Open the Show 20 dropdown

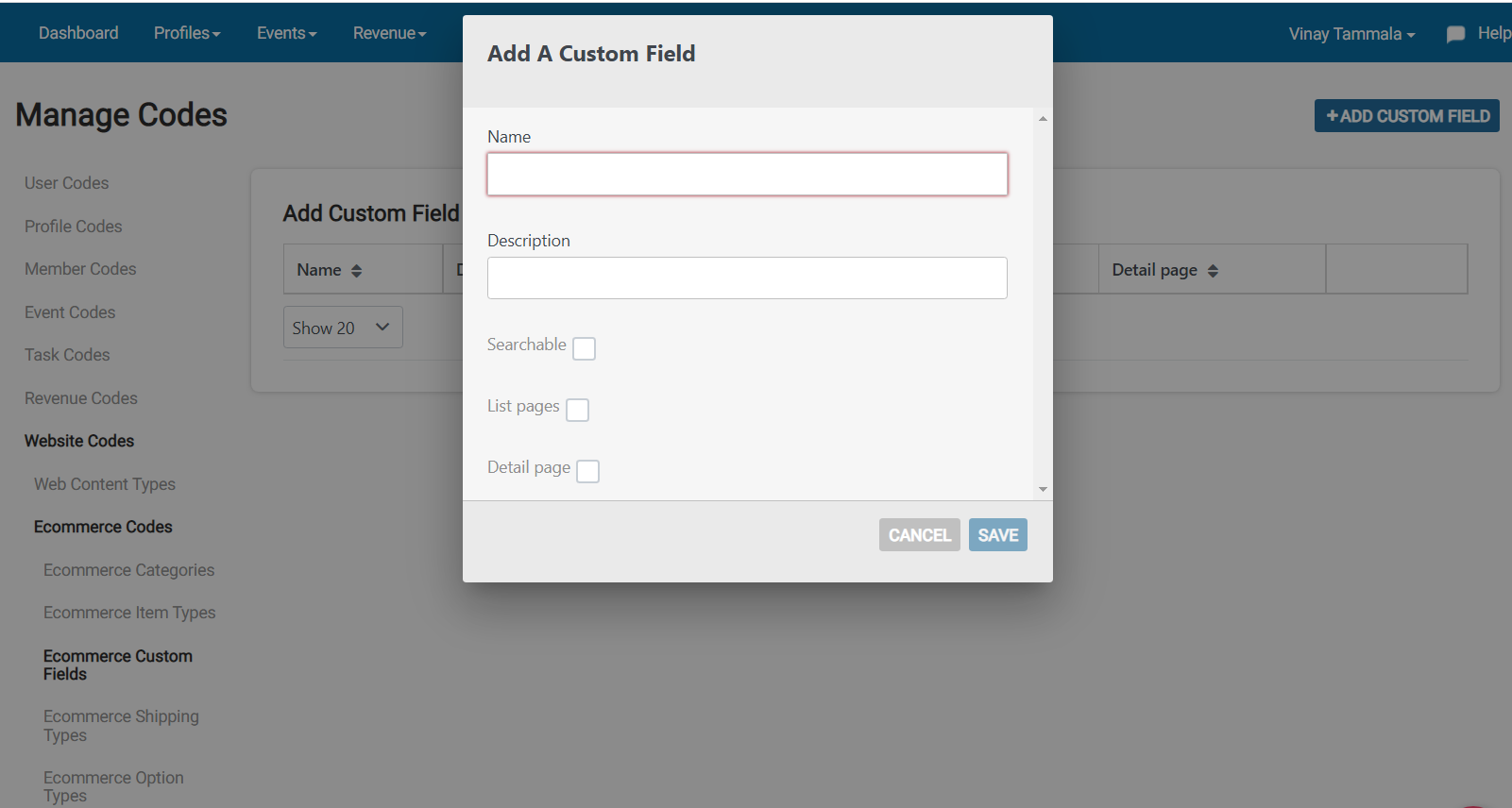(343, 328)
